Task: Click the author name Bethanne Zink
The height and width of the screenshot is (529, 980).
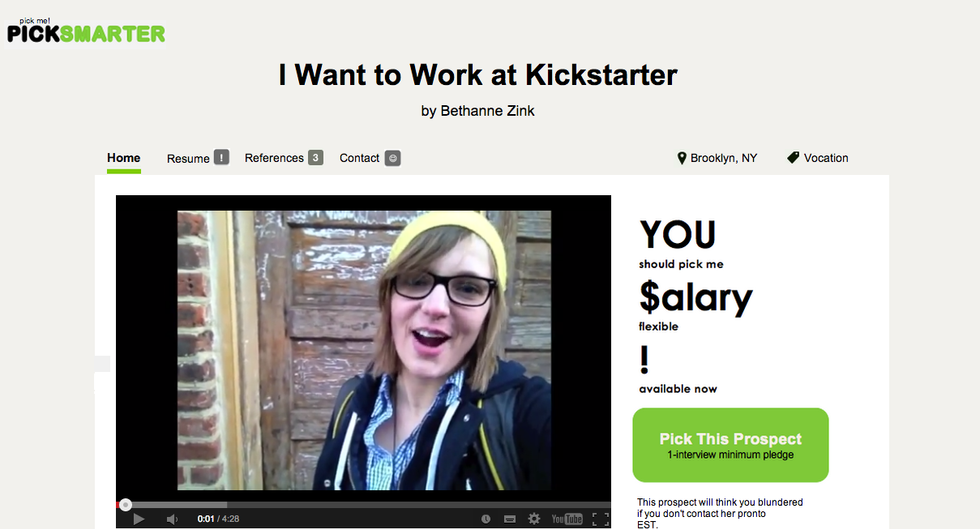Action: [488, 111]
